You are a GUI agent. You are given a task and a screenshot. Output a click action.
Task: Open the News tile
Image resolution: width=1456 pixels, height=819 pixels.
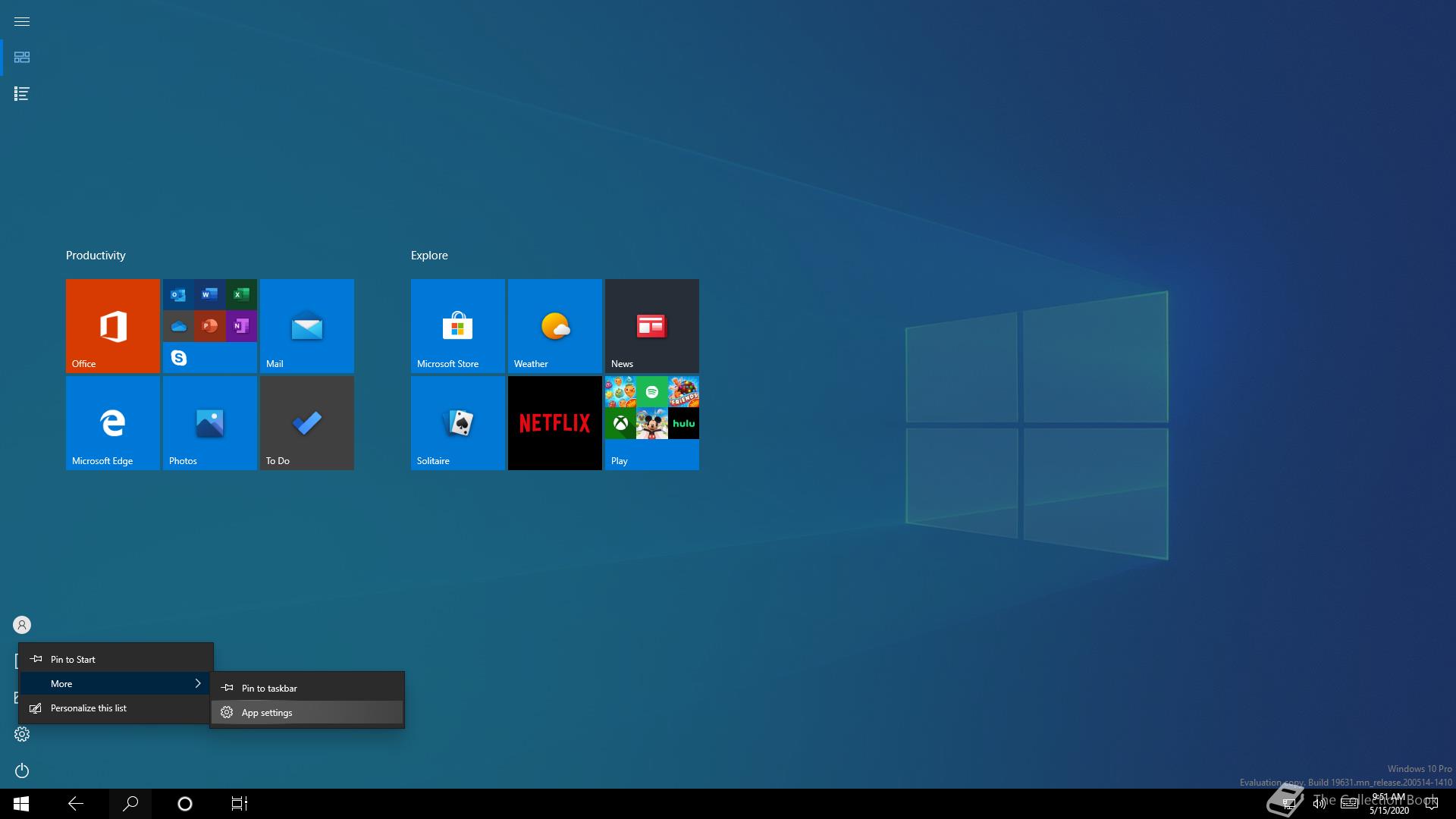tap(651, 326)
